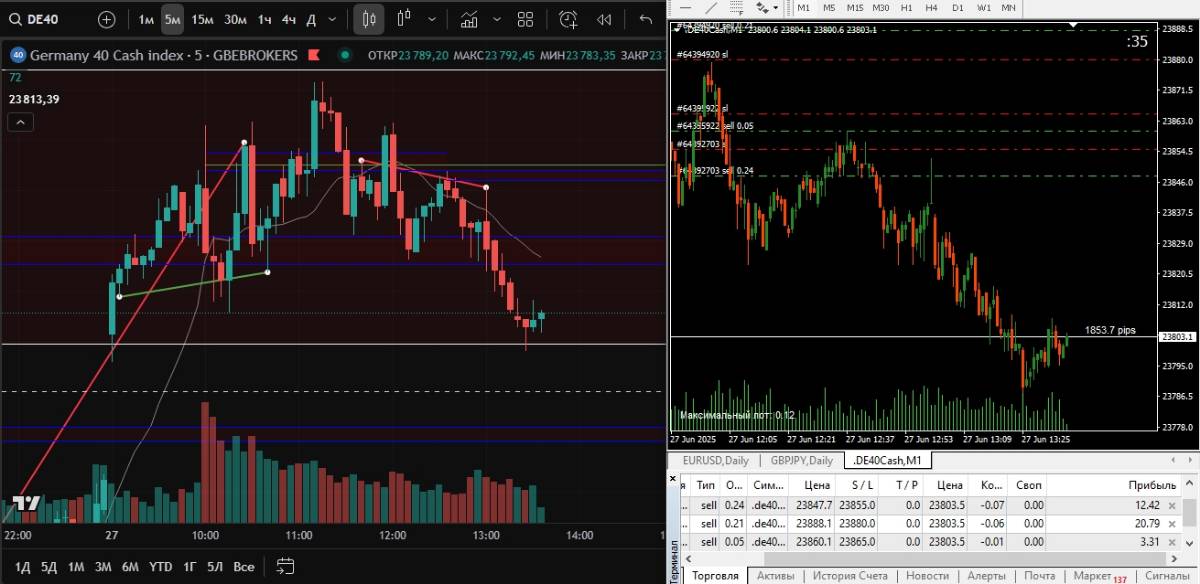Select the 3М date range
This screenshot has height=584, width=1200.
tap(103, 567)
